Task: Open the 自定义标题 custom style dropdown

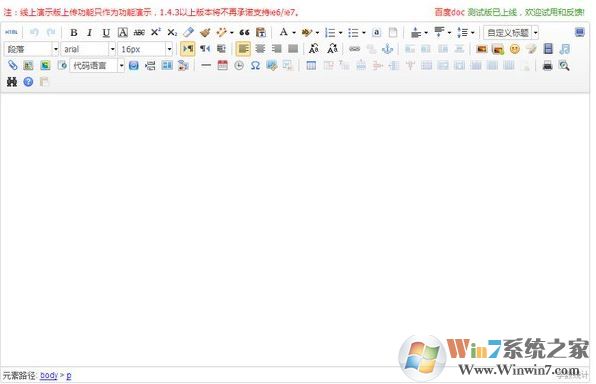Action: point(511,33)
